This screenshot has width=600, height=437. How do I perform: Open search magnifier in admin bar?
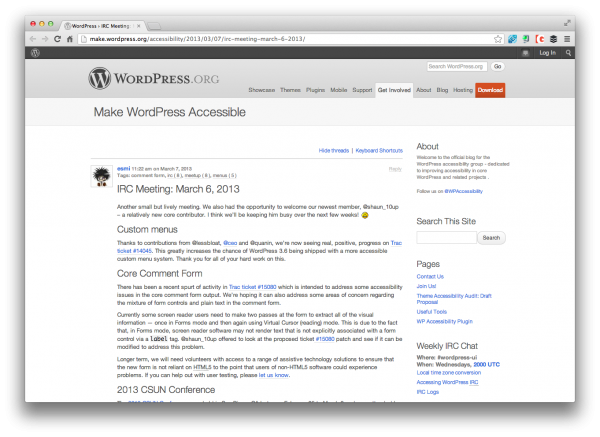[x=568, y=53]
